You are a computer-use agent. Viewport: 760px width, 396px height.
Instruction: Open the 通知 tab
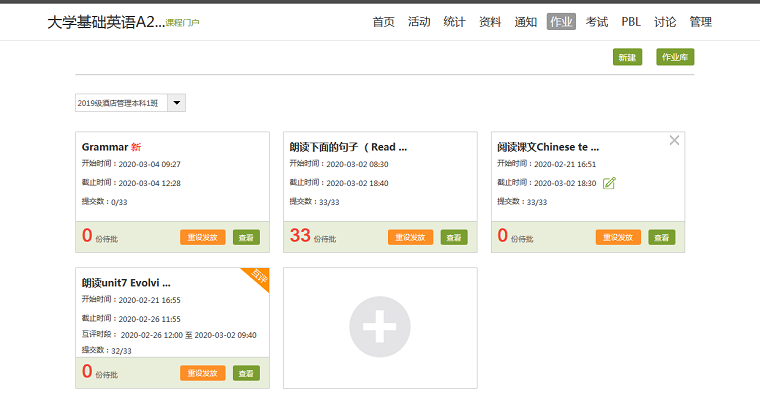(525, 22)
